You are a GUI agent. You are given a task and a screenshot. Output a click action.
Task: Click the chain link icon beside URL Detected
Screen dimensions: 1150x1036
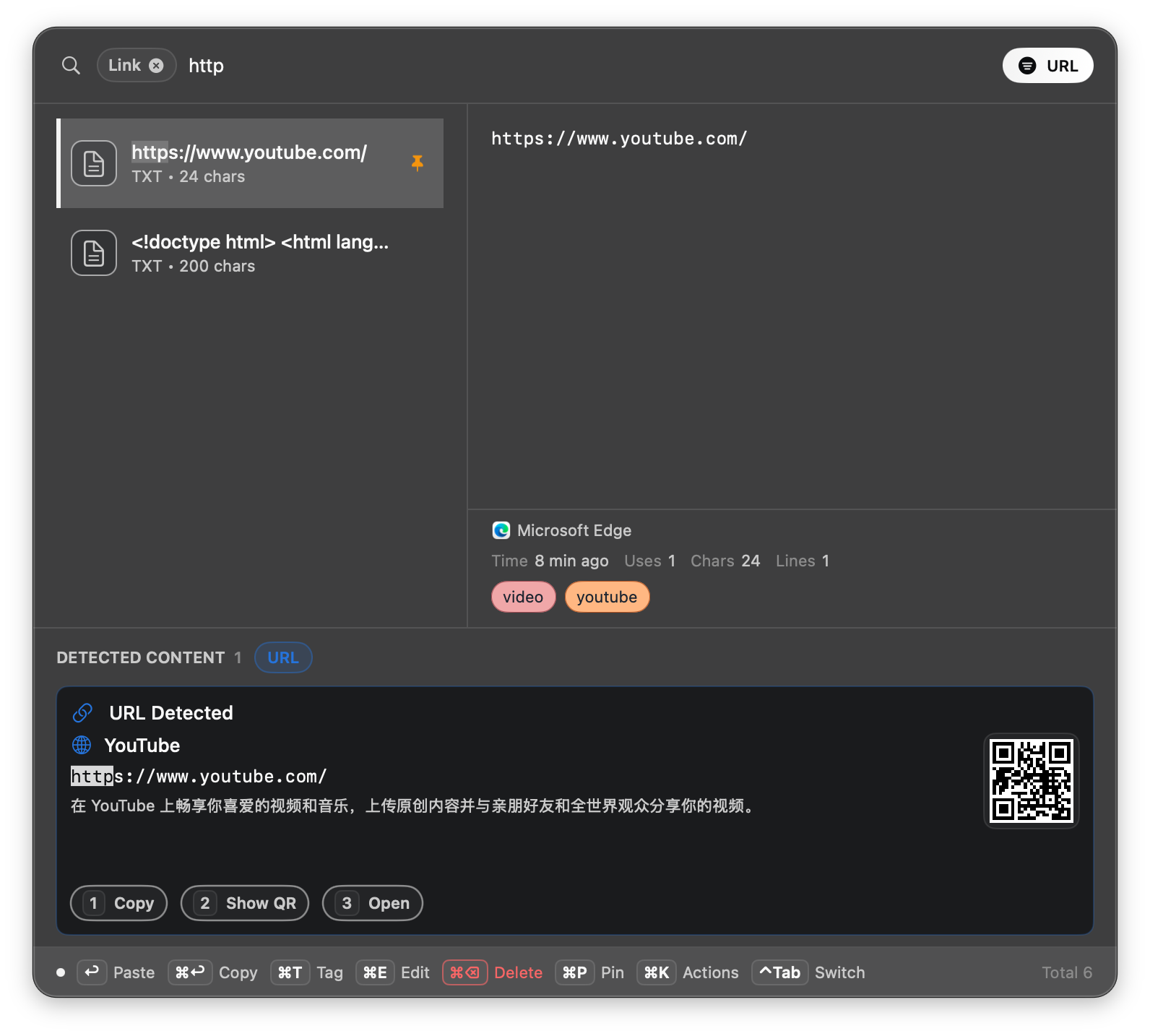pos(82,713)
